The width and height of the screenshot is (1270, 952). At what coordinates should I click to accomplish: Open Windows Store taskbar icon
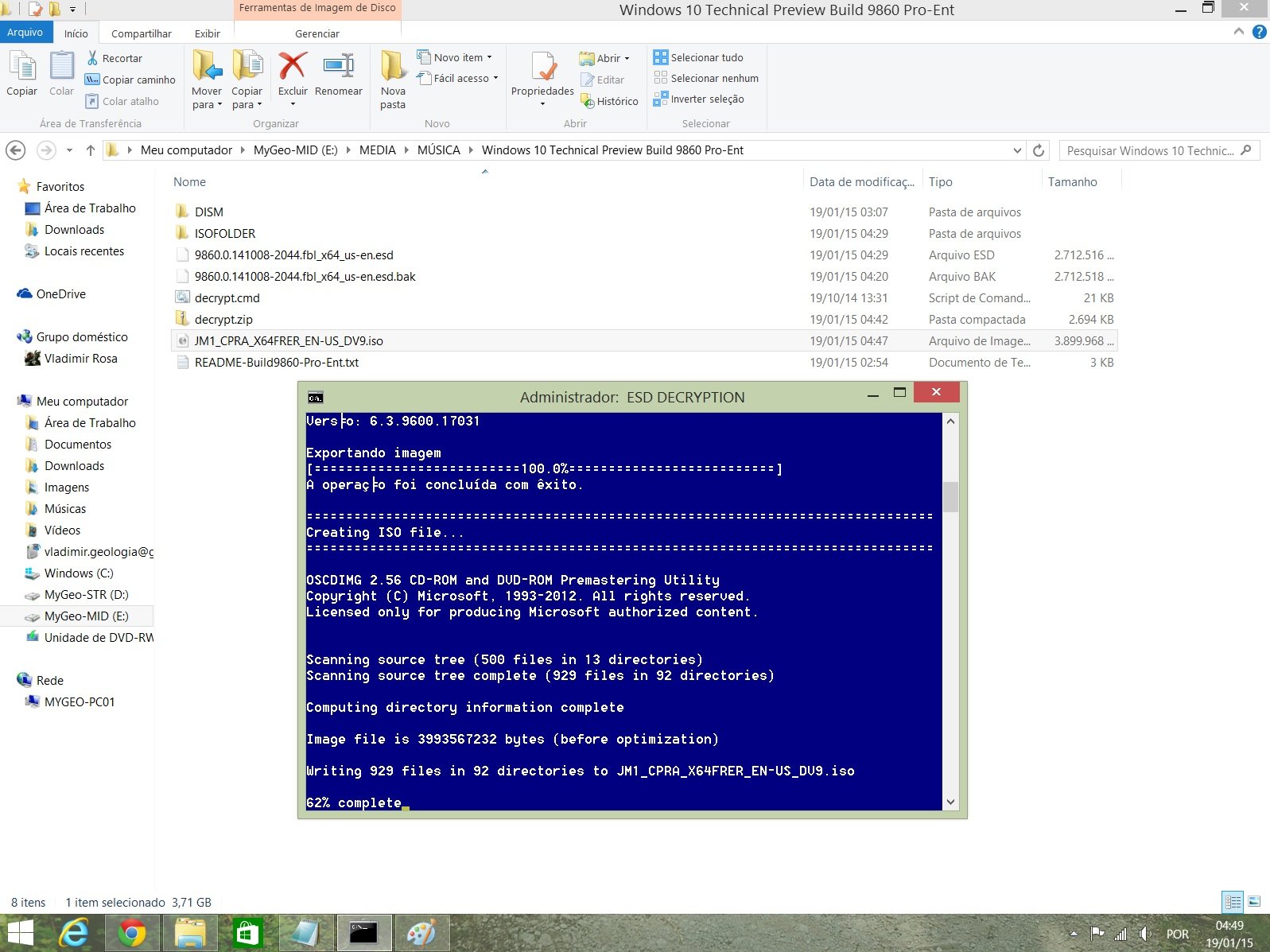tap(247, 933)
